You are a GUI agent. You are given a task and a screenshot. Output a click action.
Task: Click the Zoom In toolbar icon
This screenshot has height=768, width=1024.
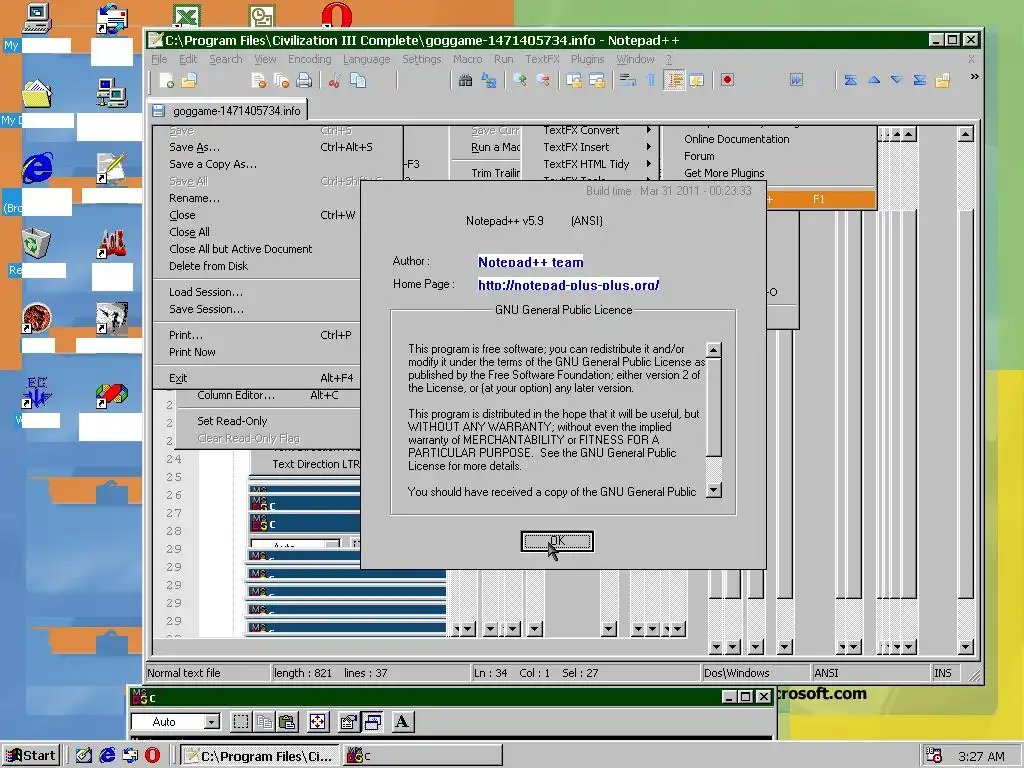[x=520, y=81]
